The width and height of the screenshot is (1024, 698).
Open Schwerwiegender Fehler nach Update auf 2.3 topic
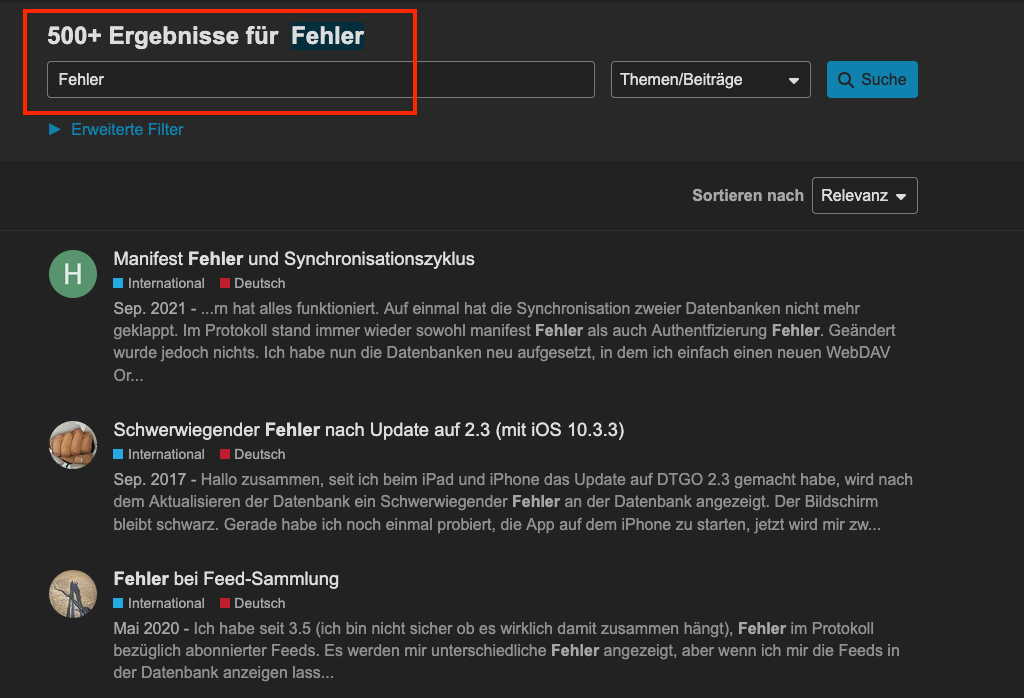369,430
